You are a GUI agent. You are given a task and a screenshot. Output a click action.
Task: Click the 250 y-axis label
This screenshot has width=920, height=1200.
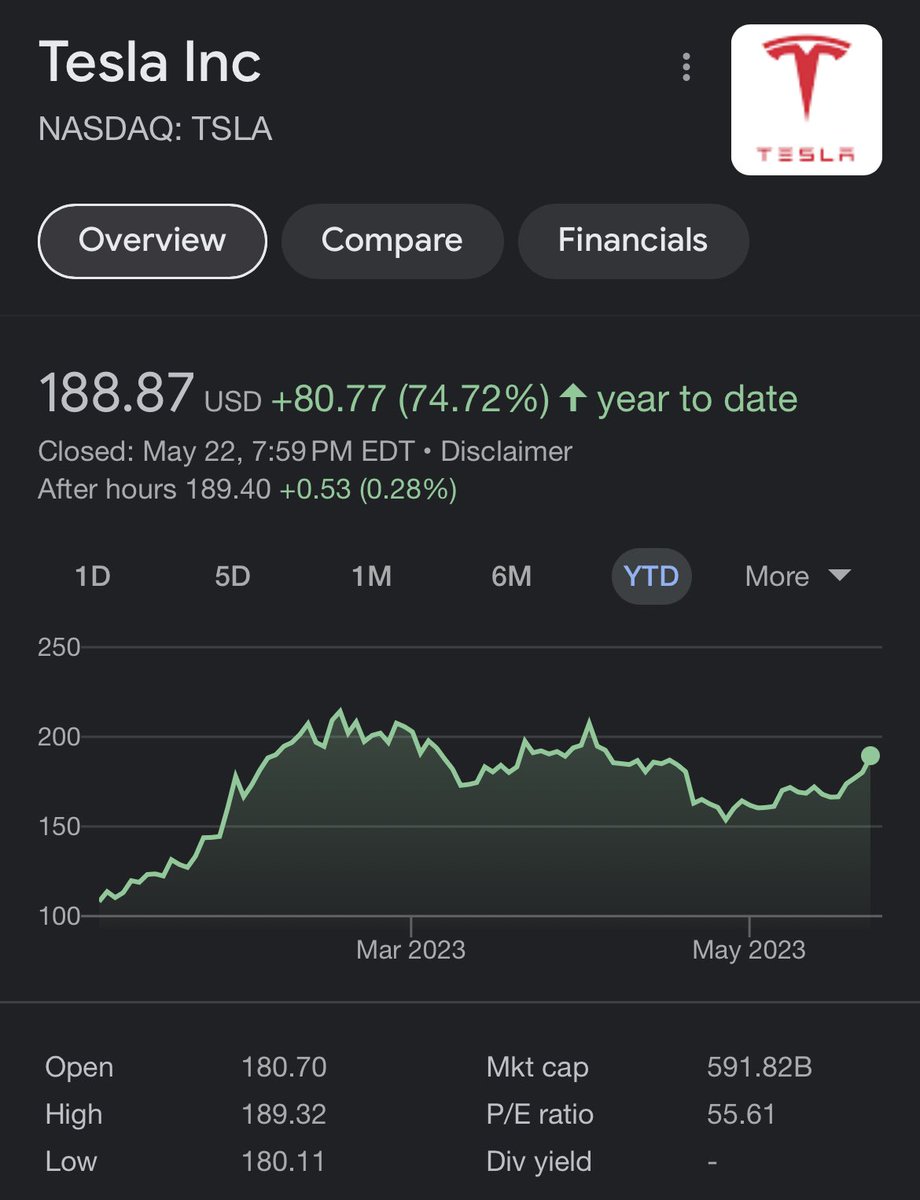point(59,648)
